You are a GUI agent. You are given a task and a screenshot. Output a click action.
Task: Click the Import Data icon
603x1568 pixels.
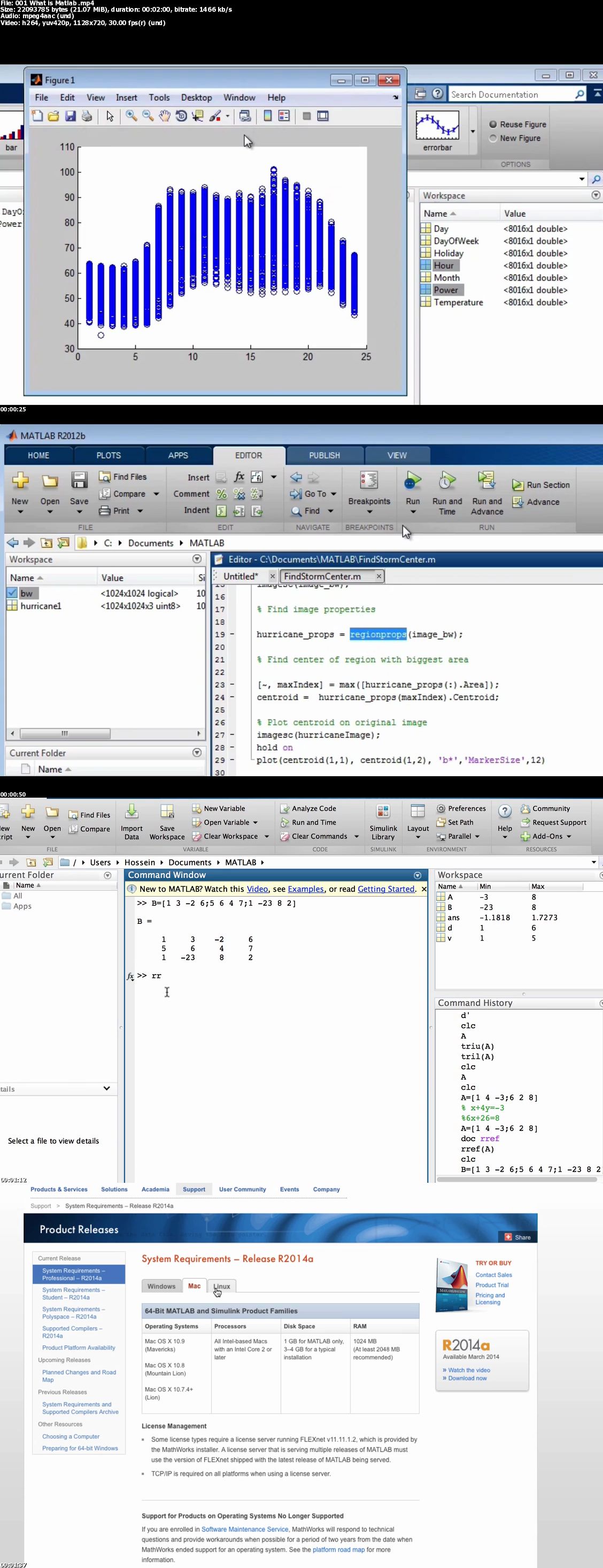point(132,812)
